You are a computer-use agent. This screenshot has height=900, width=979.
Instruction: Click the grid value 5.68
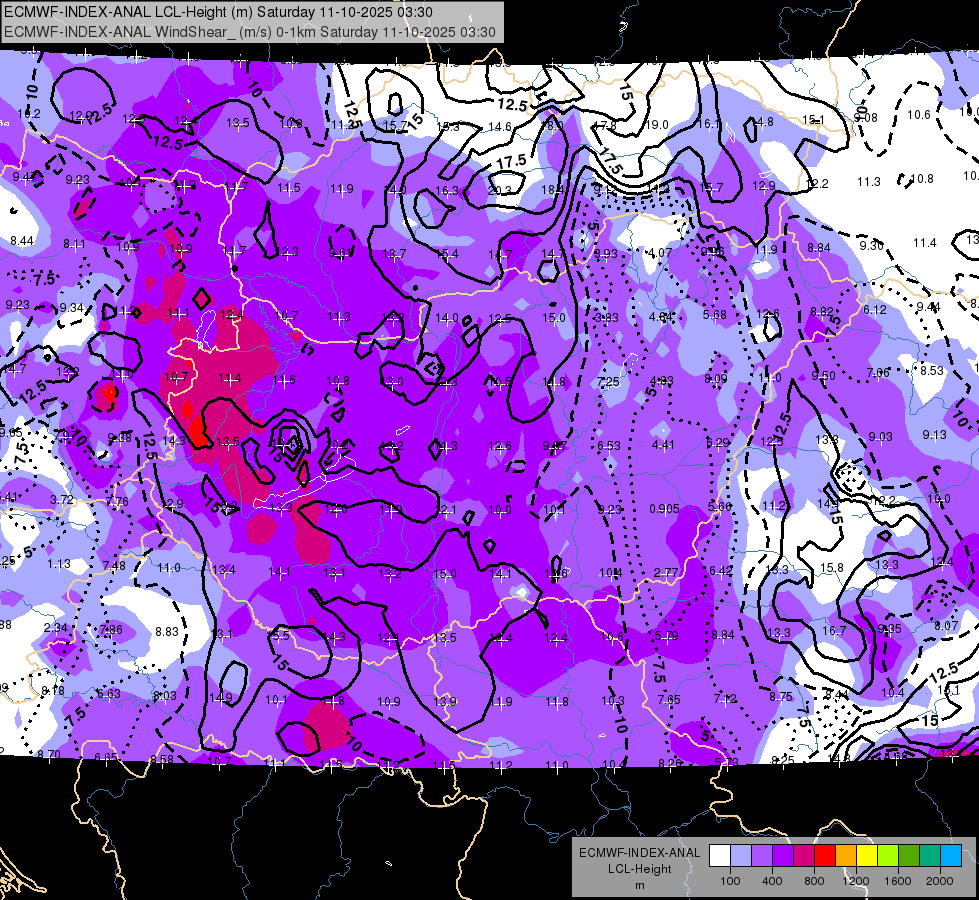(x=715, y=315)
